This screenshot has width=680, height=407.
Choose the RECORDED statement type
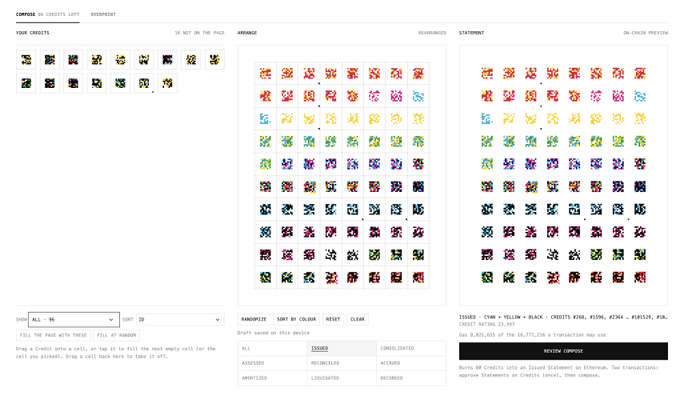coord(411,378)
